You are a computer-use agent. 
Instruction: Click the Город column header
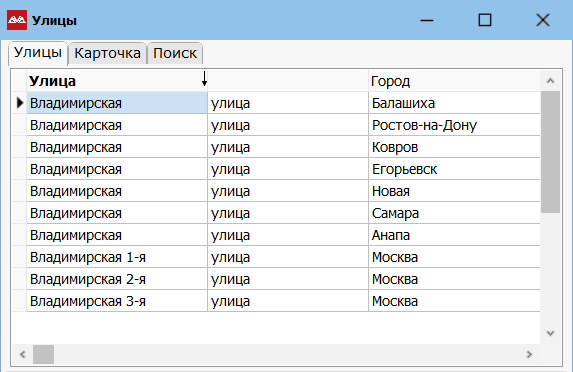454,81
